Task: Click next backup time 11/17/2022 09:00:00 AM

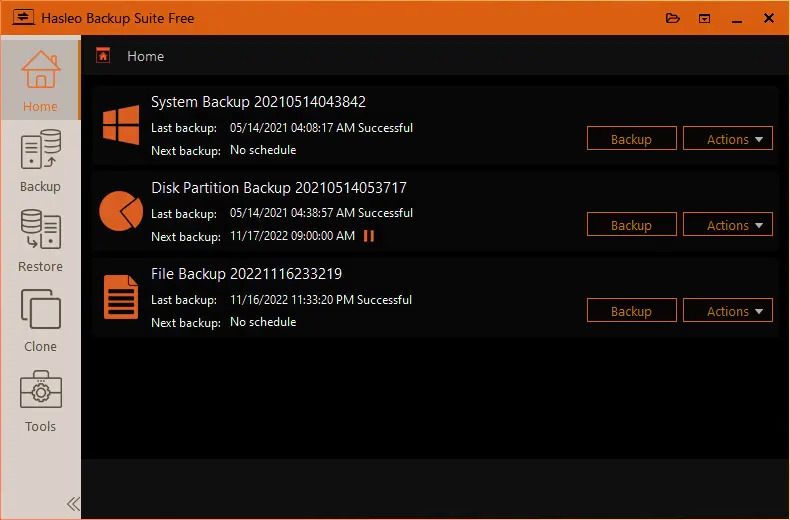Action: coord(292,236)
